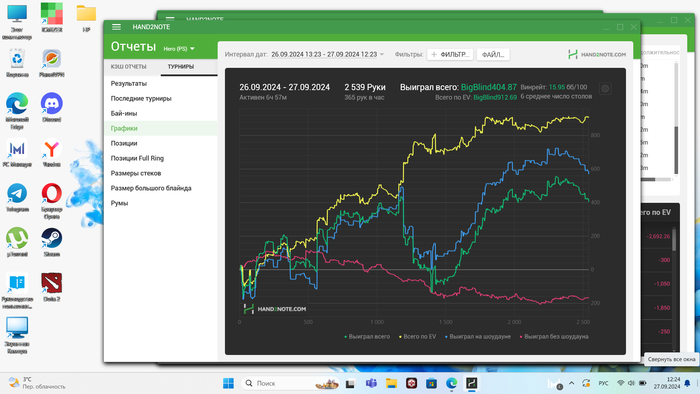Viewport: 700px width, 394px height.
Task: Open Opera browser desktop shortcut
Action: (51, 201)
